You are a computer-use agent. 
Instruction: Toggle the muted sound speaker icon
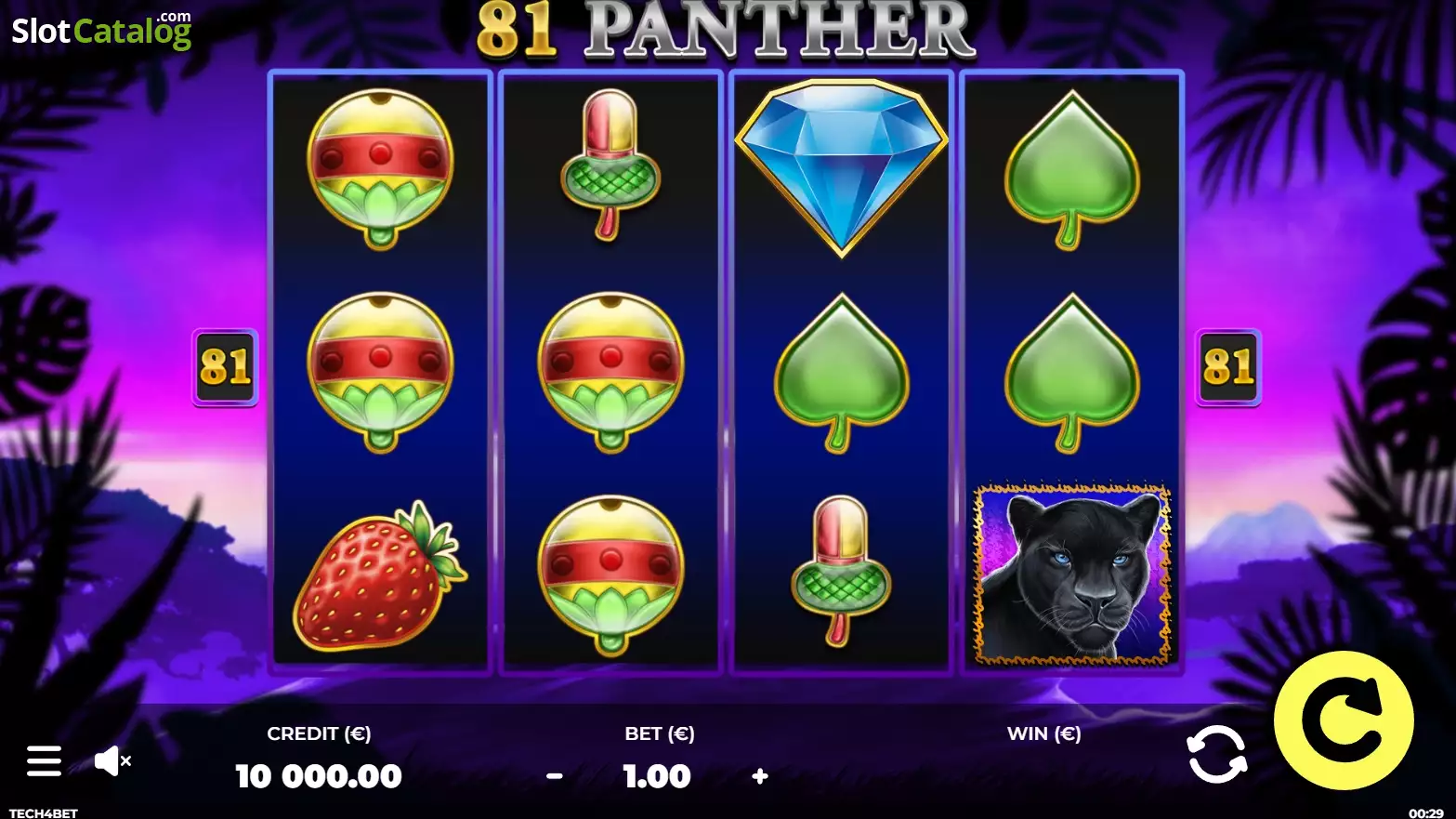(113, 761)
